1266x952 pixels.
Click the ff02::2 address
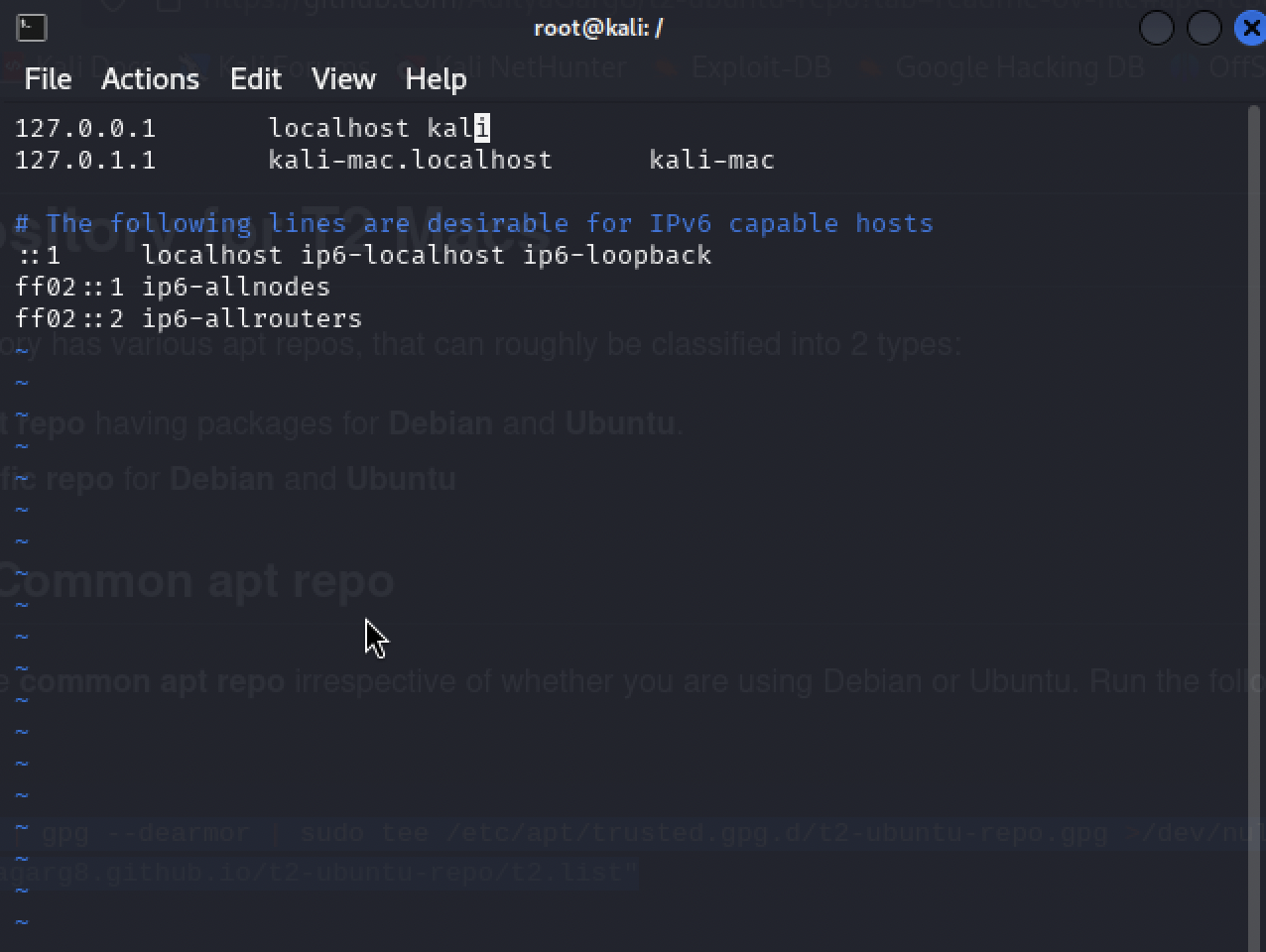click(x=69, y=319)
